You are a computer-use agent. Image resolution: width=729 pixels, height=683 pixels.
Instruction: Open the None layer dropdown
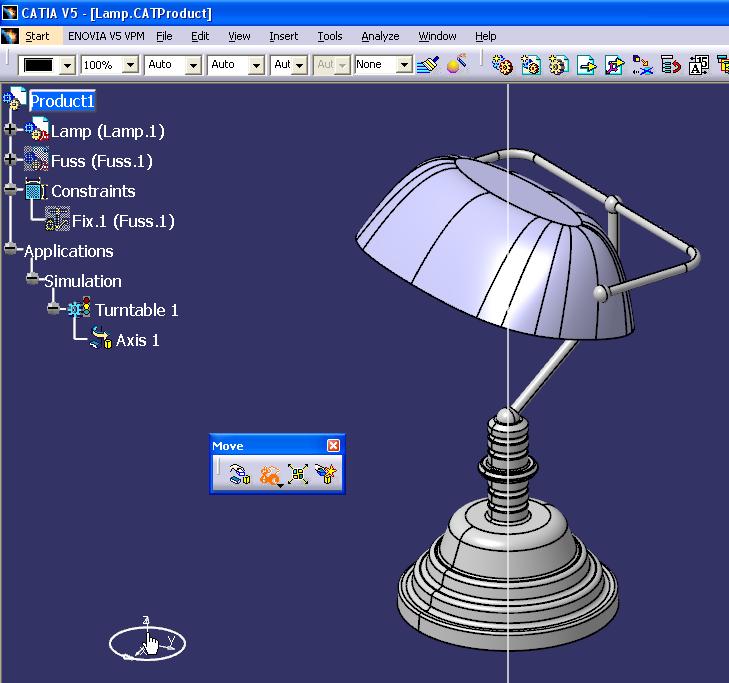404,65
